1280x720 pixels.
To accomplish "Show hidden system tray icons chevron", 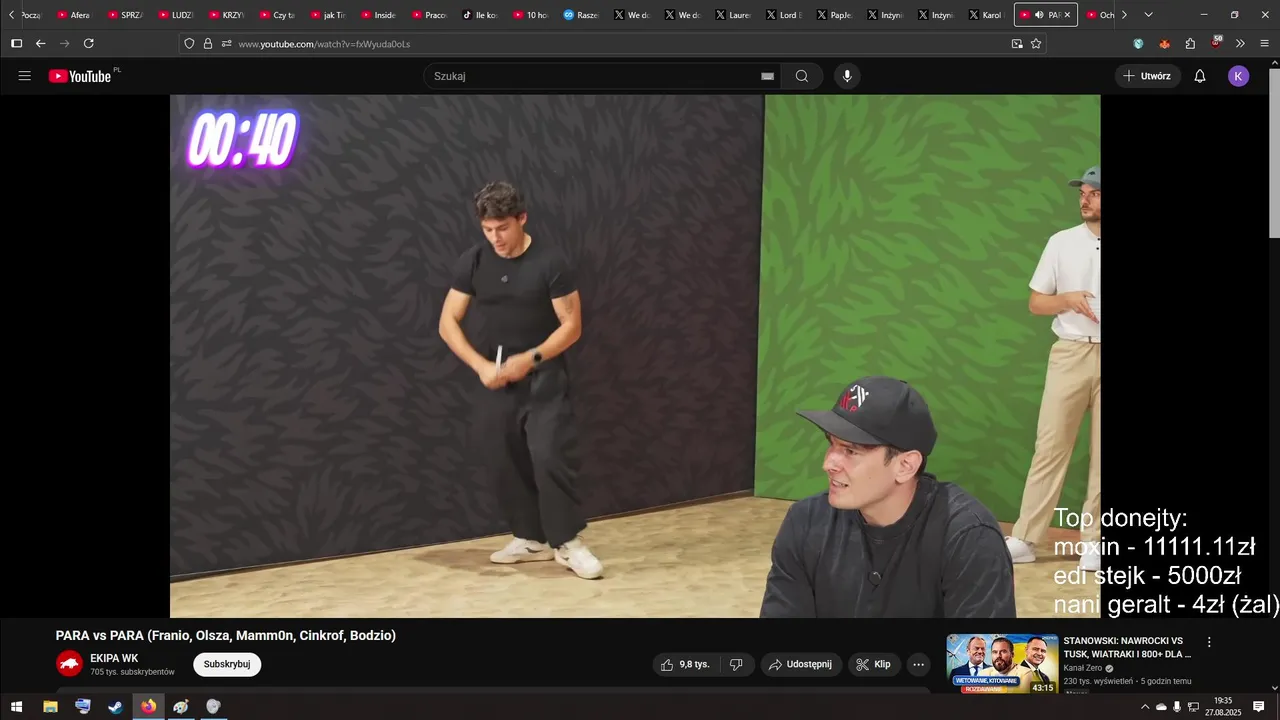I will [x=1145, y=706].
